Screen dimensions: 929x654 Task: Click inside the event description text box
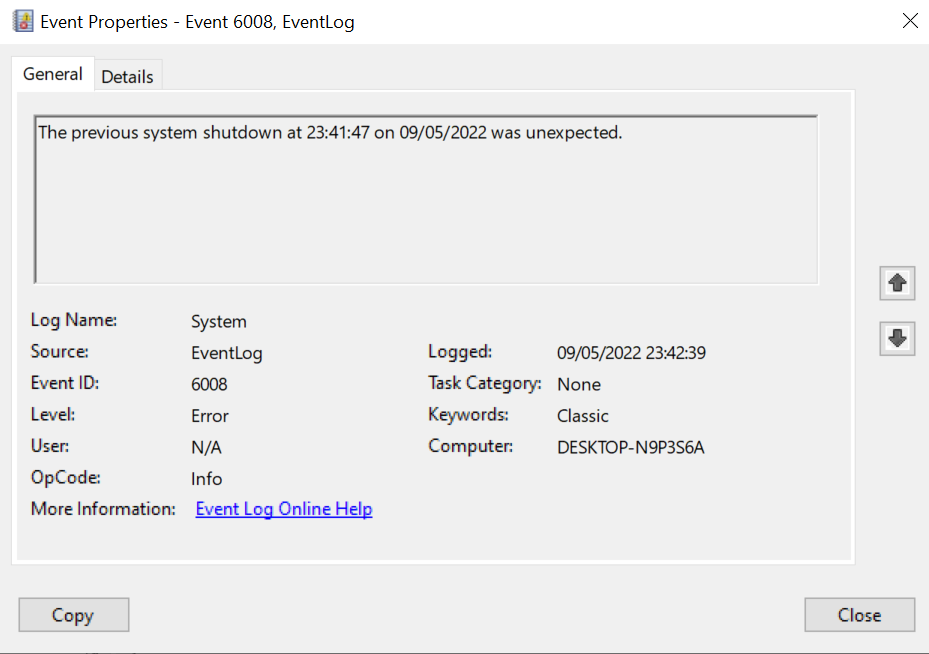pyautogui.click(x=426, y=200)
